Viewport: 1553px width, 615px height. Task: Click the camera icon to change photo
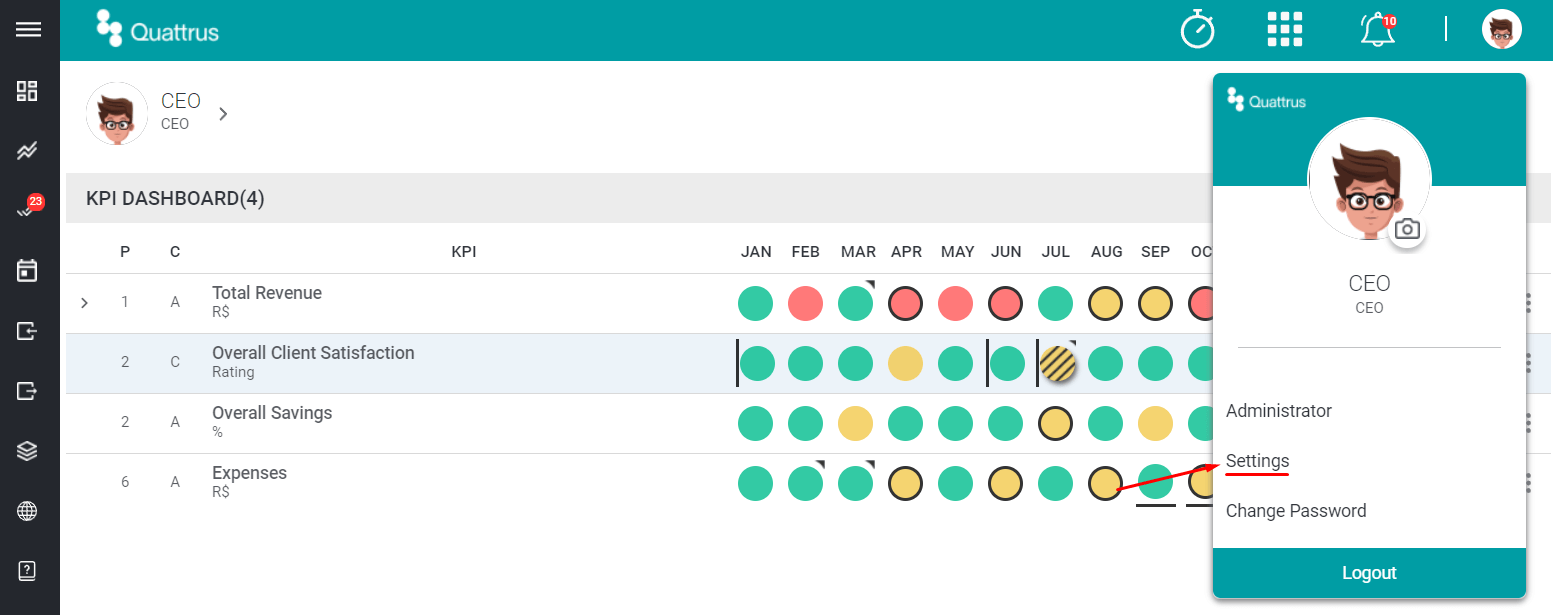point(1407,229)
